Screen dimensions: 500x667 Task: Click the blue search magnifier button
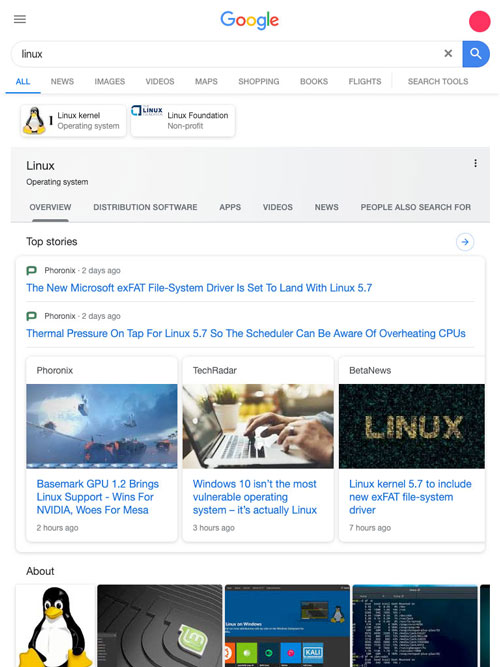click(x=476, y=54)
